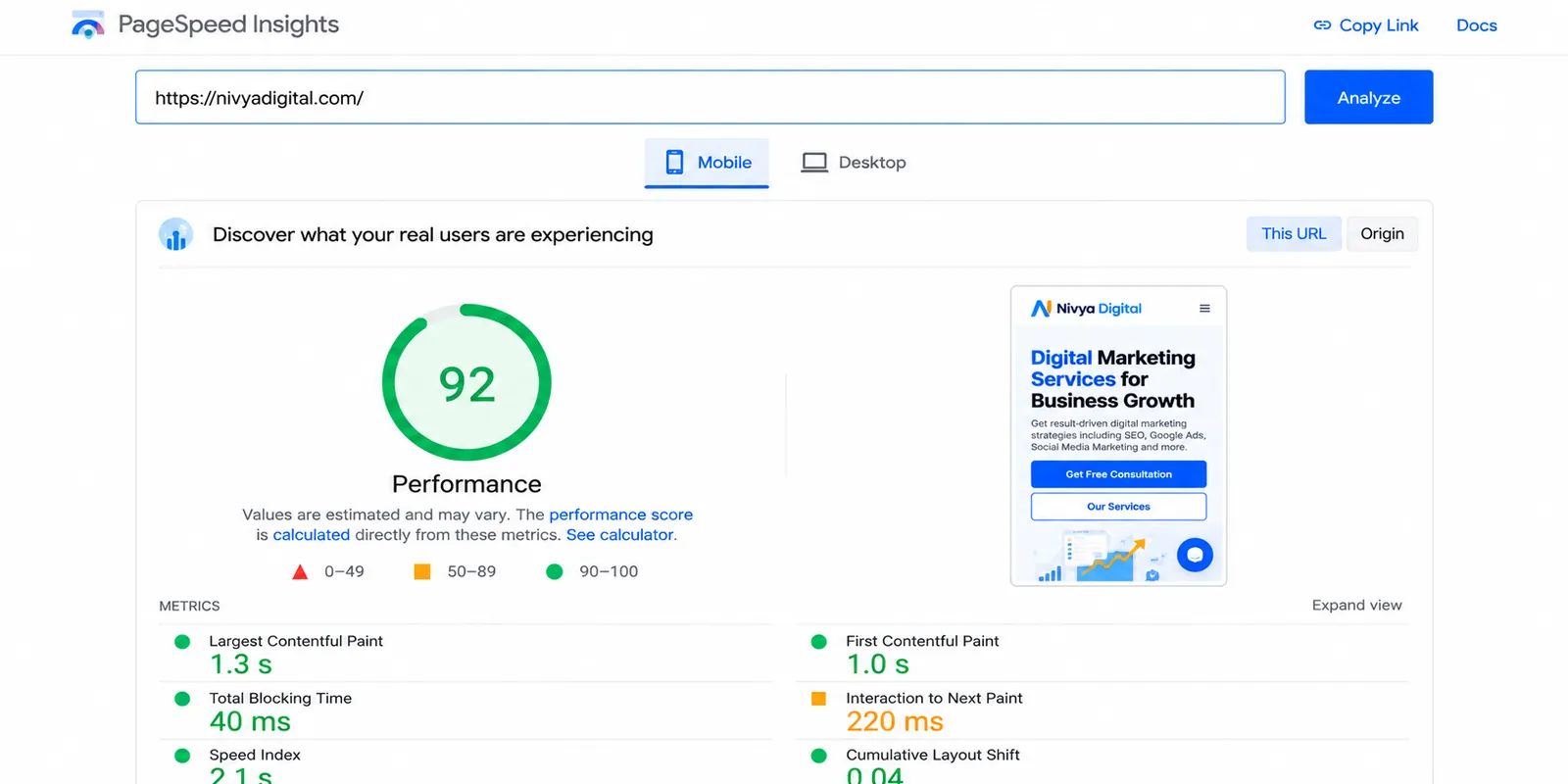1568x784 pixels.
Task: Click green status dot for Speed Index
Action: 182,756
